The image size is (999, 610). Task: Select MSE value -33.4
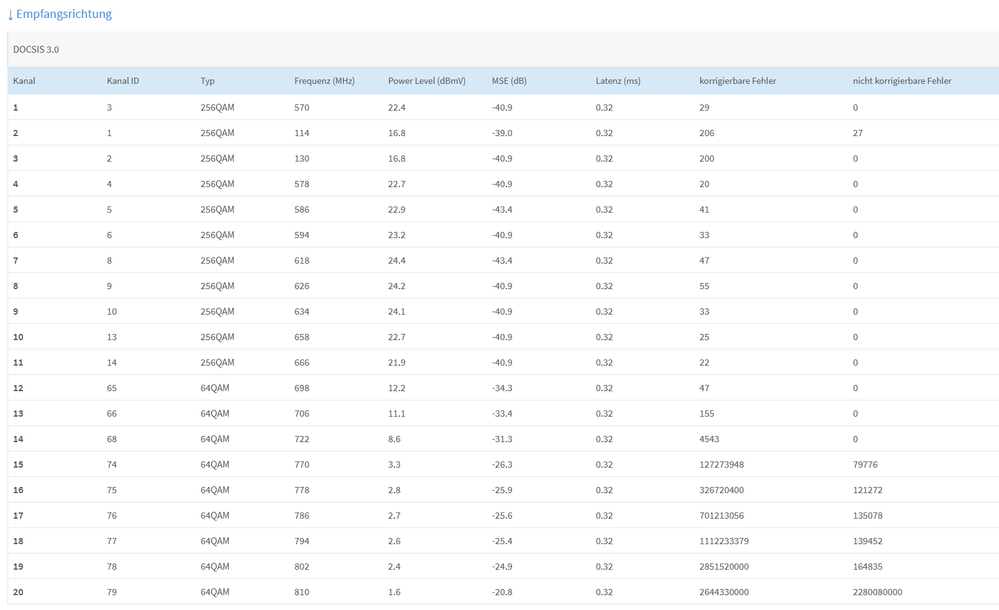pos(502,414)
